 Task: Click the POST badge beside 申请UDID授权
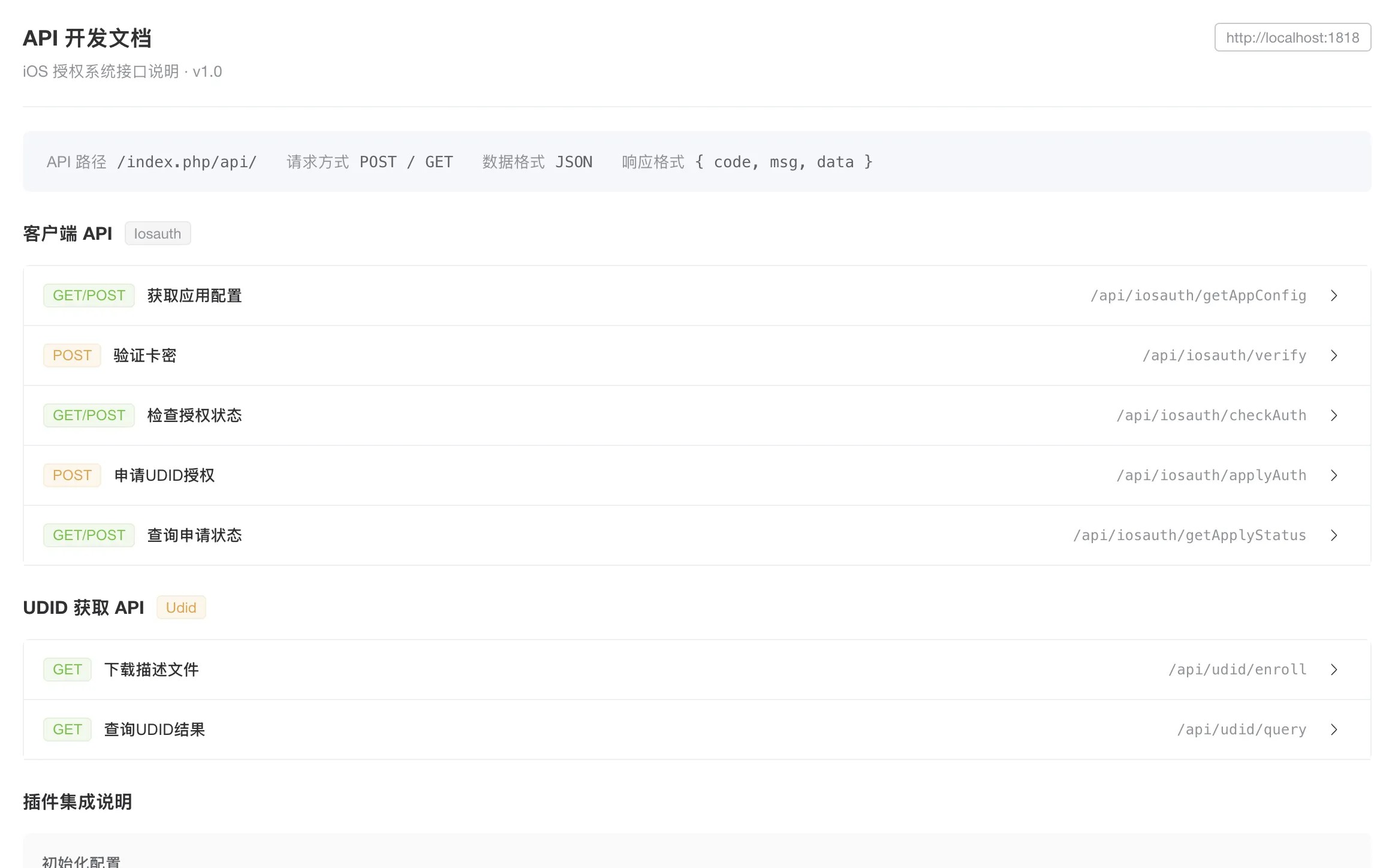[72, 475]
